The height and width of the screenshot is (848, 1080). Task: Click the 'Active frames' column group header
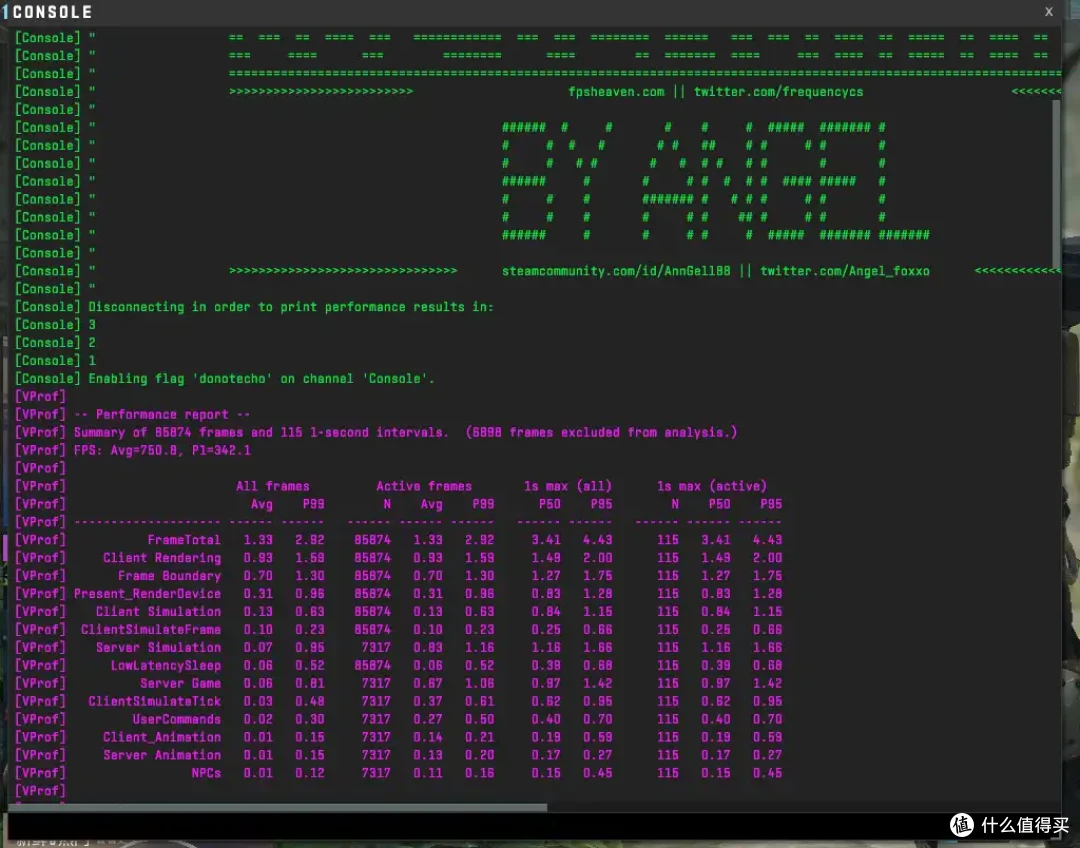pos(424,486)
